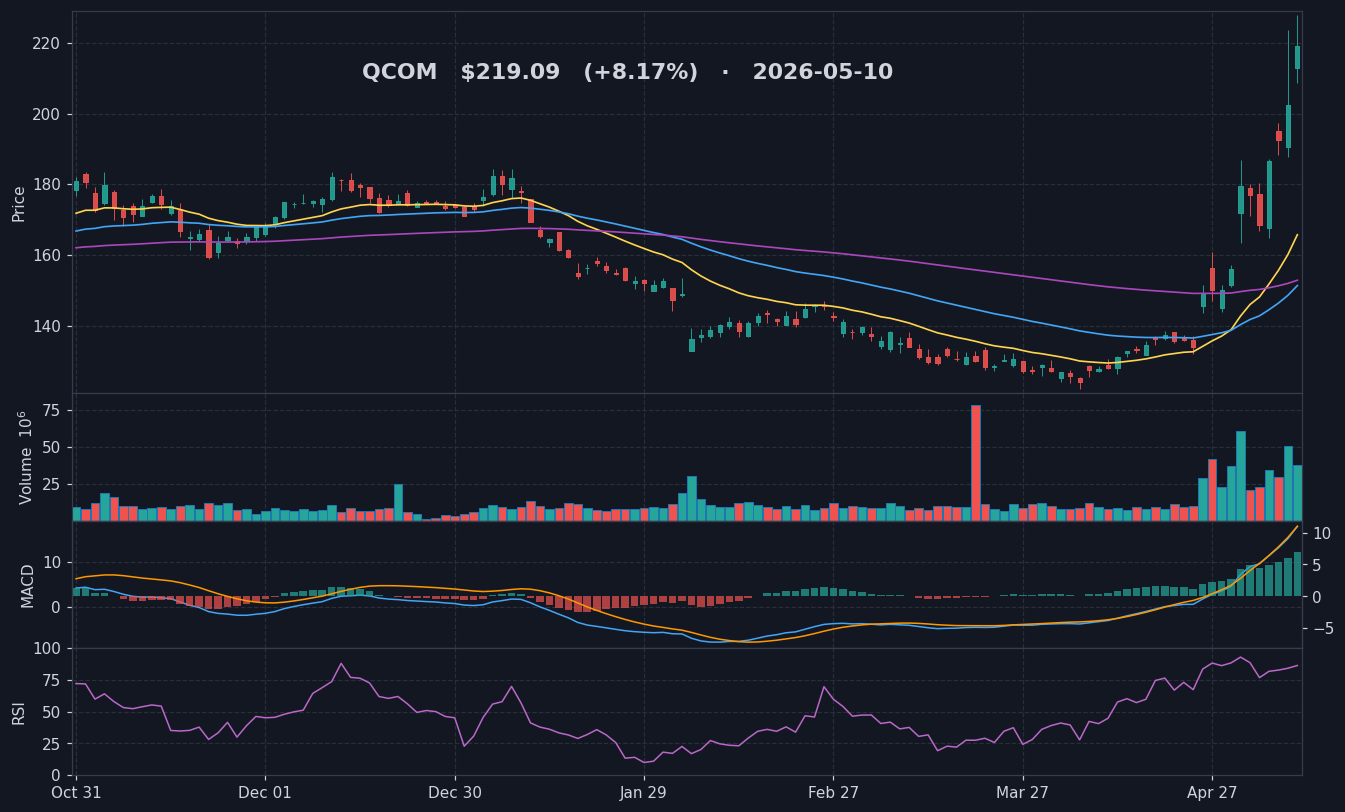This screenshot has width=1345, height=812.
Task: Click the 'Volume 10⁶' axis title
Action: click(x=25, y=457)
